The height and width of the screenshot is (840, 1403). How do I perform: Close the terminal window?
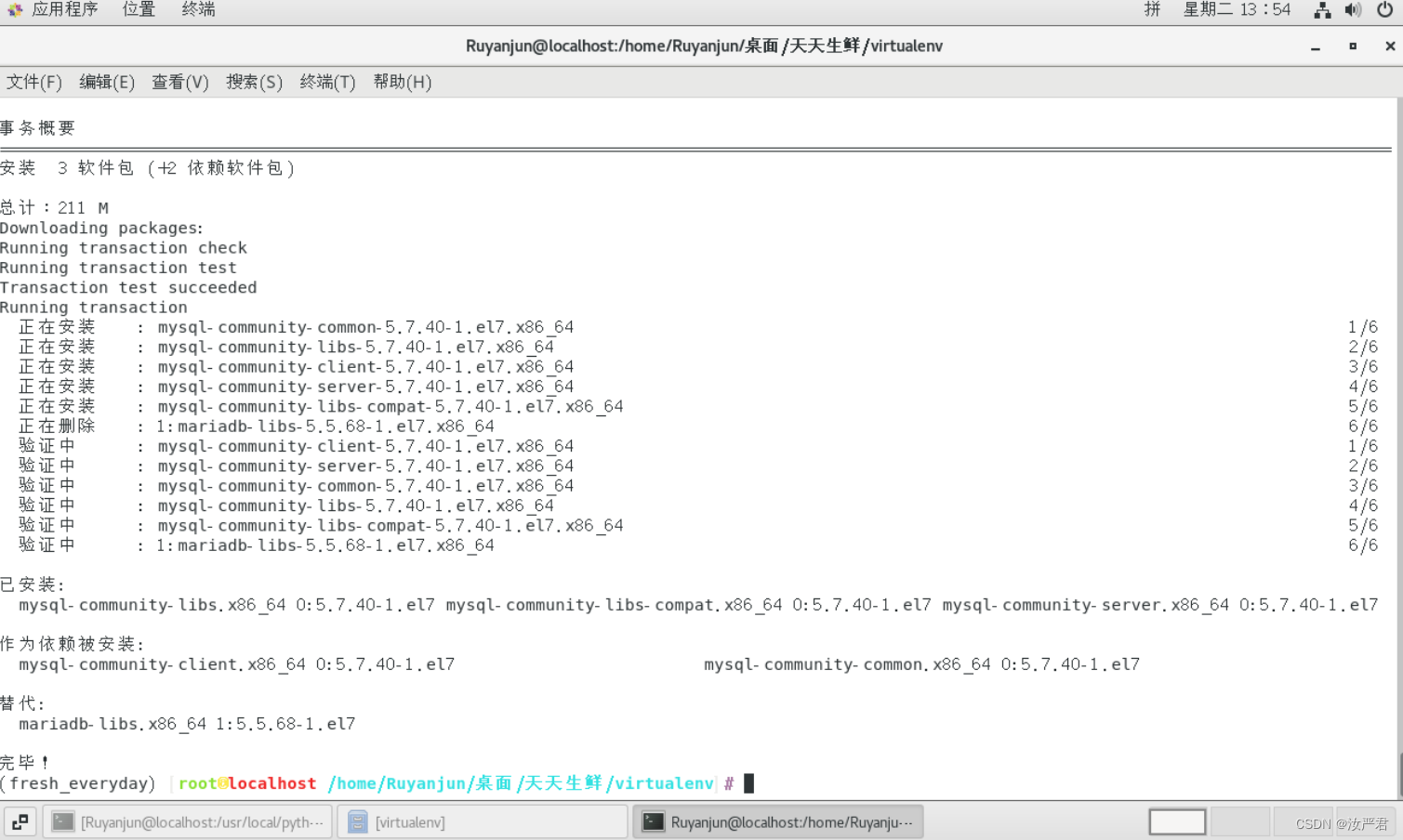[x=1390, y=46]
